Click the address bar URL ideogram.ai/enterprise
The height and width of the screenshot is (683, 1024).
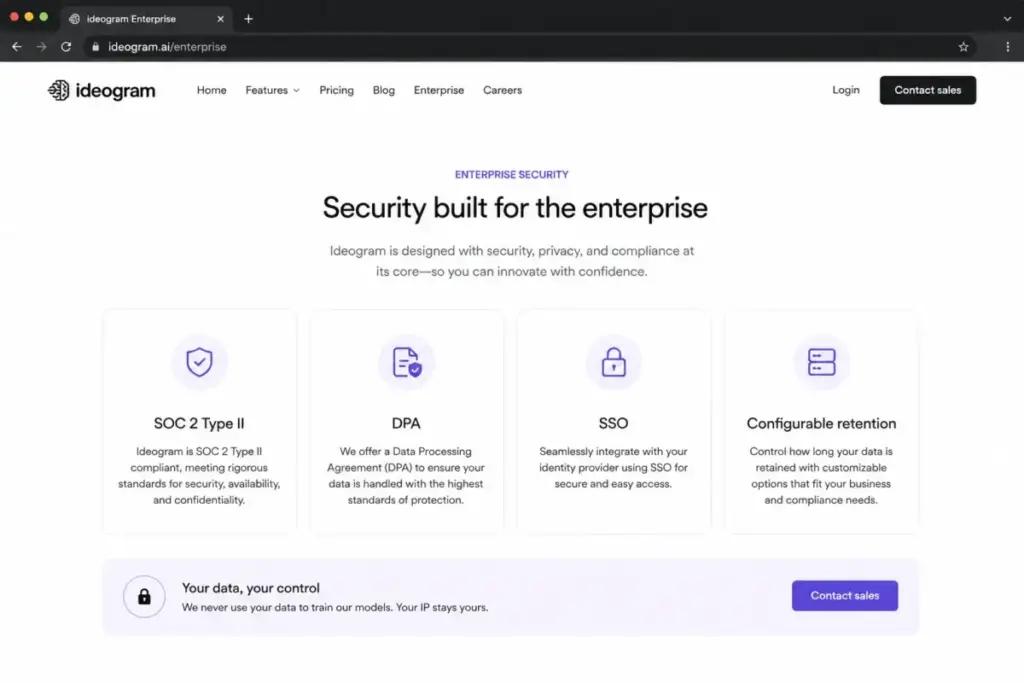tap(167, 47)
